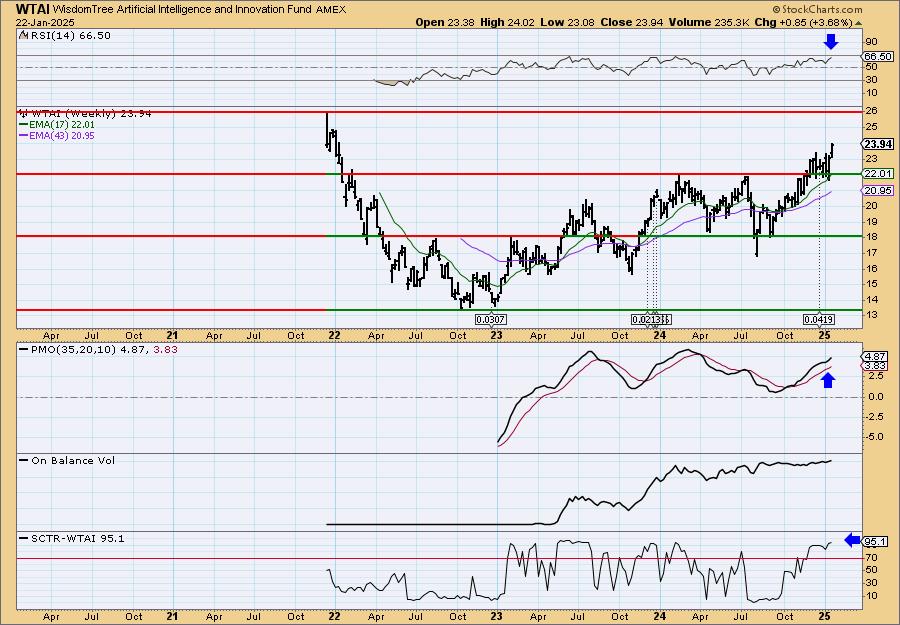
Task: Click the 95.1 SCTR value tag
Action: pyautogui.click(x=875, y=542)
